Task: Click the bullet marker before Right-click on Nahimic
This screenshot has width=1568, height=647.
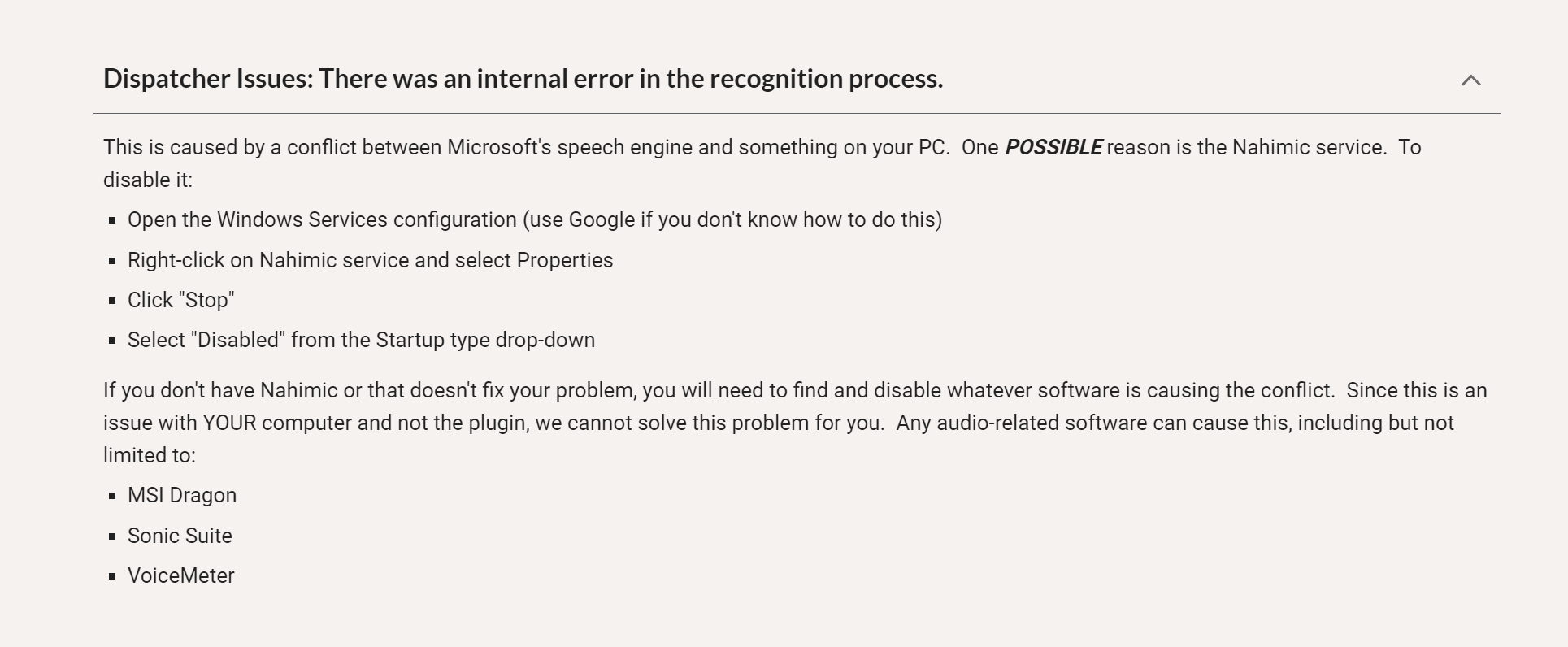Action: (112, 261)
